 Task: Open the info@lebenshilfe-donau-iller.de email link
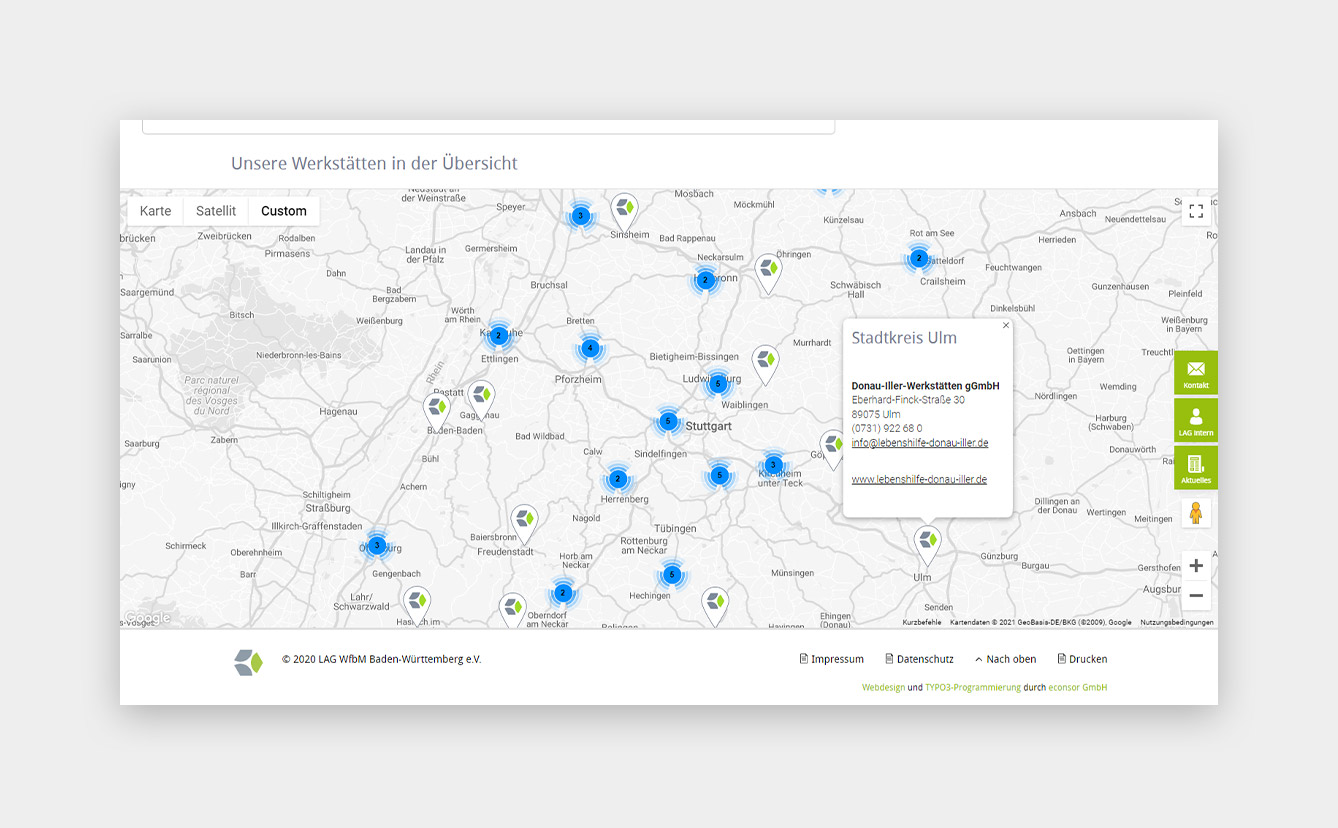tap(919, 443)
